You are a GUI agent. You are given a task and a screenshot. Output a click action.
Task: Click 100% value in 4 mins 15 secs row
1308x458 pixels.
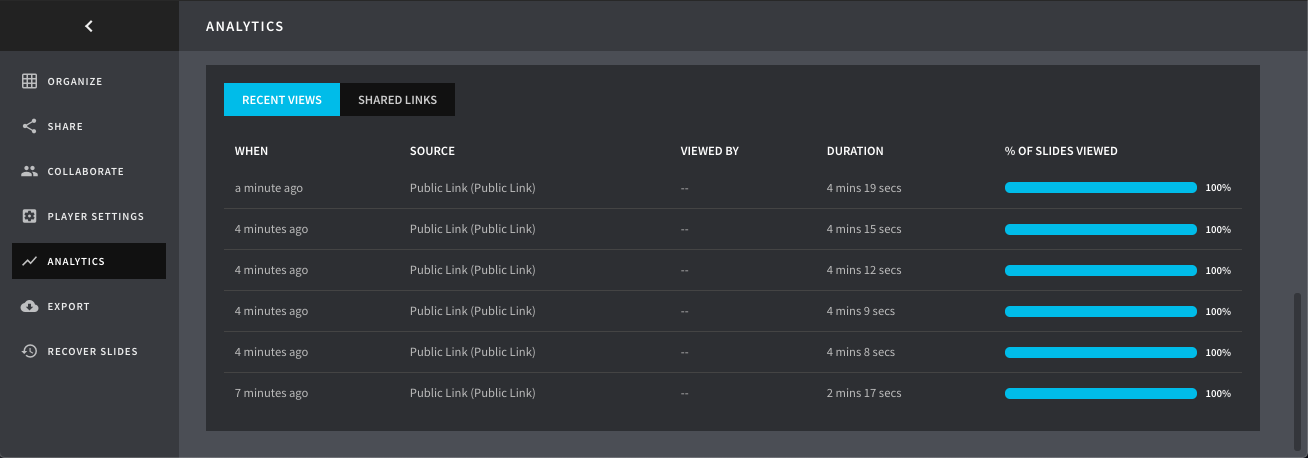(x=1218, y=229)
